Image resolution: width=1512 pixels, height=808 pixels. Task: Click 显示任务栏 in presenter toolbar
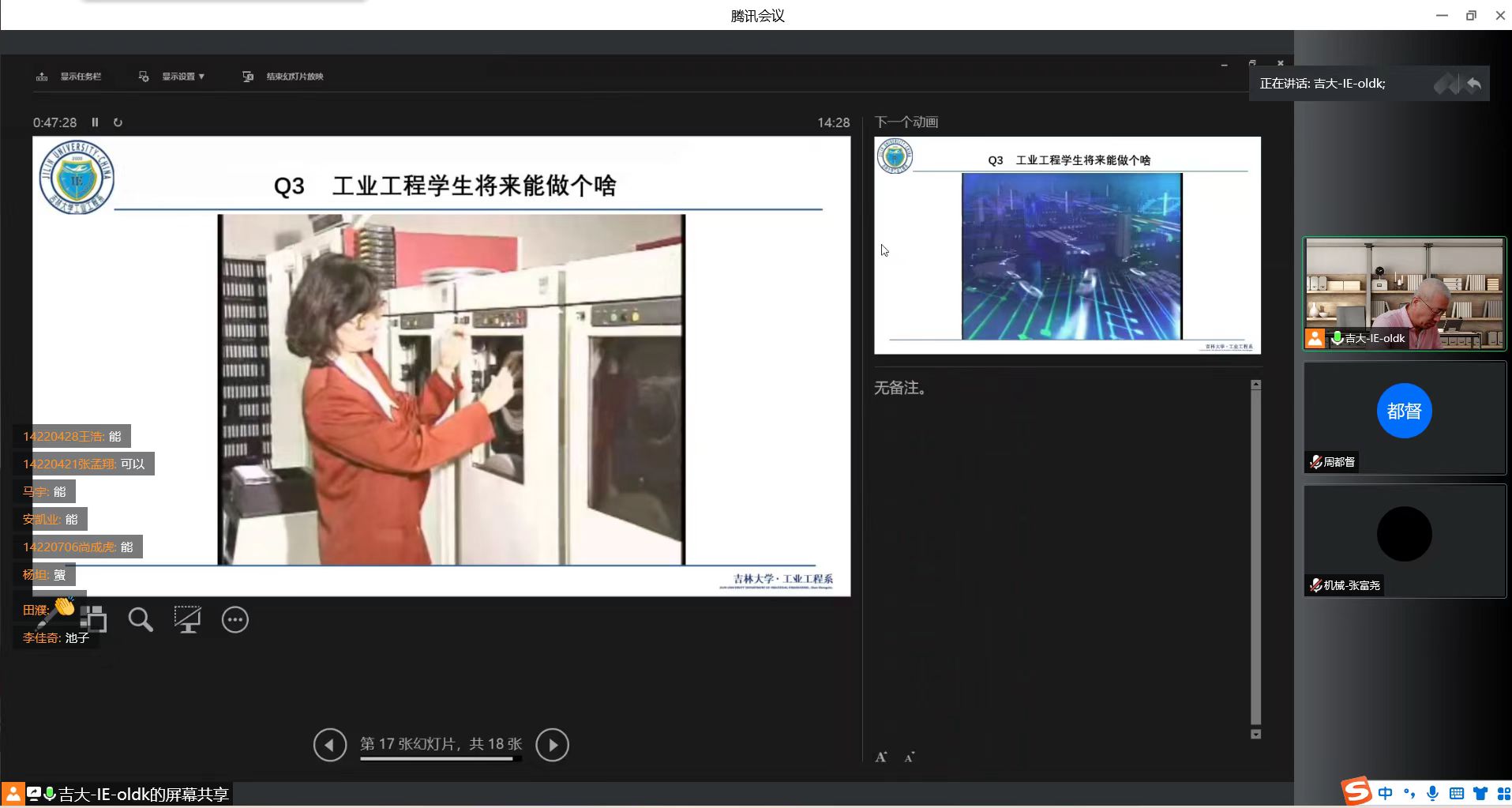coord(69,77)
